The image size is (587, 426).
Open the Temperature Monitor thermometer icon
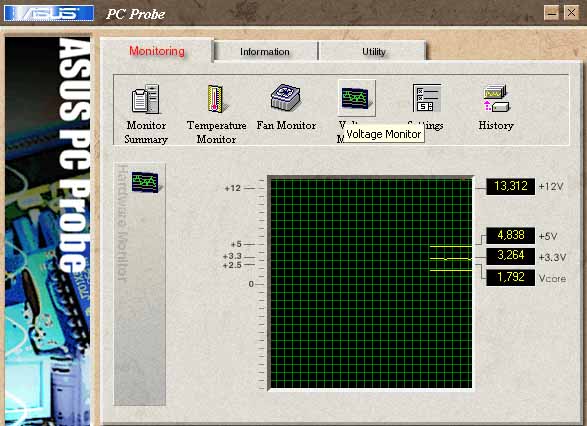tap(216, 99)
